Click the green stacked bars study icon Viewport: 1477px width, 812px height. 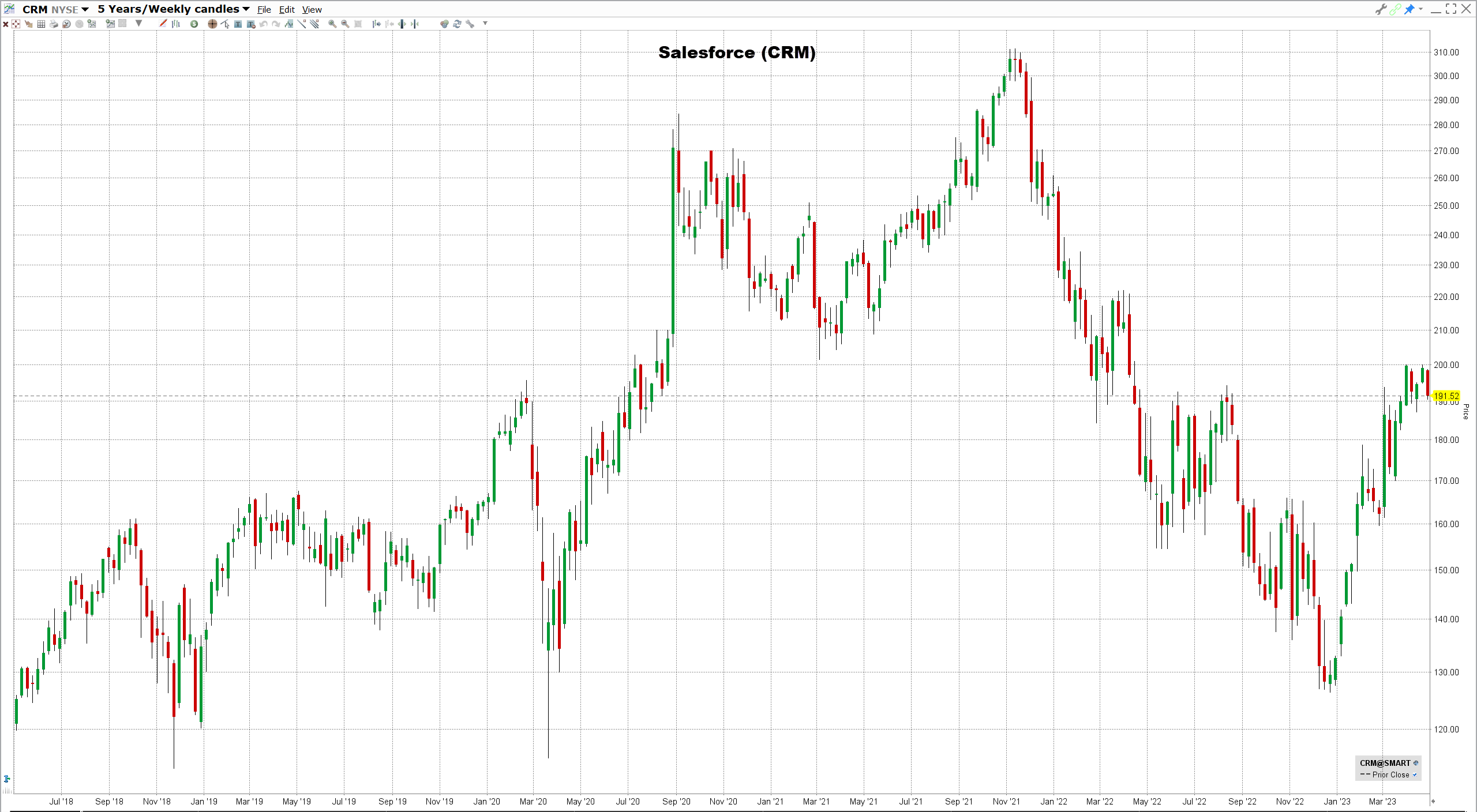click(x=289, y=24)
